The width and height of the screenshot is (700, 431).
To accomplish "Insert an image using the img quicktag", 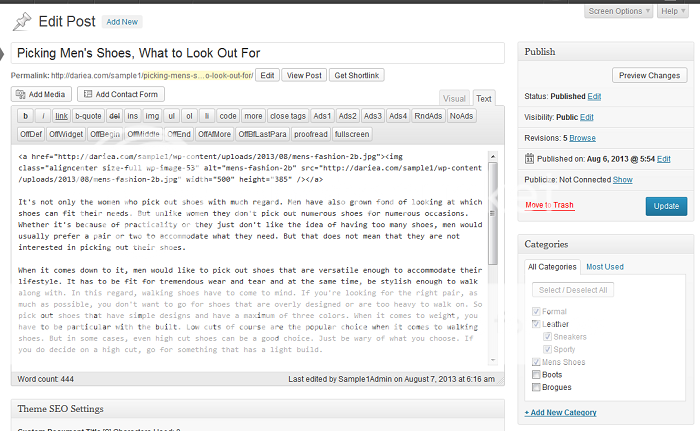I will pos(150,116).
